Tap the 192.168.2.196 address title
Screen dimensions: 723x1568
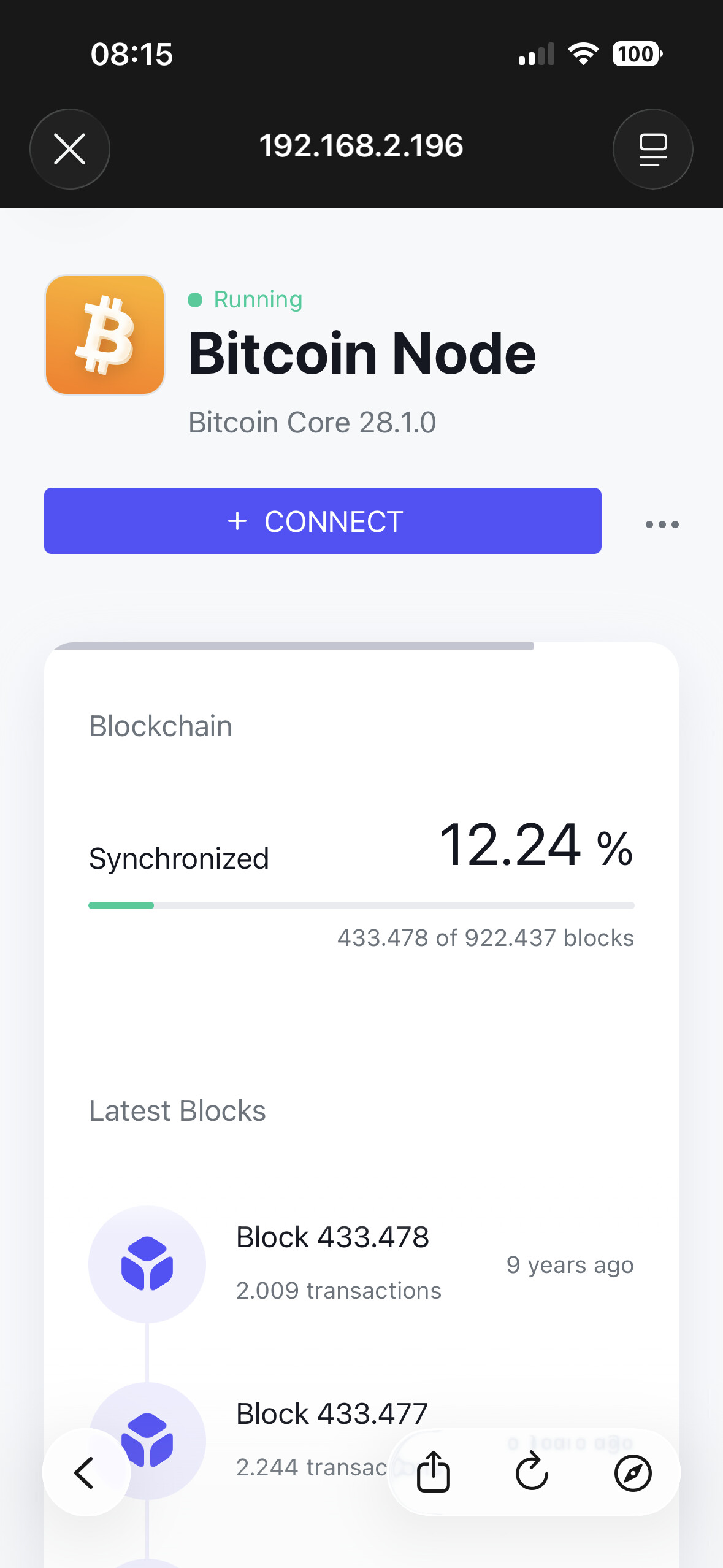[361, 146]
